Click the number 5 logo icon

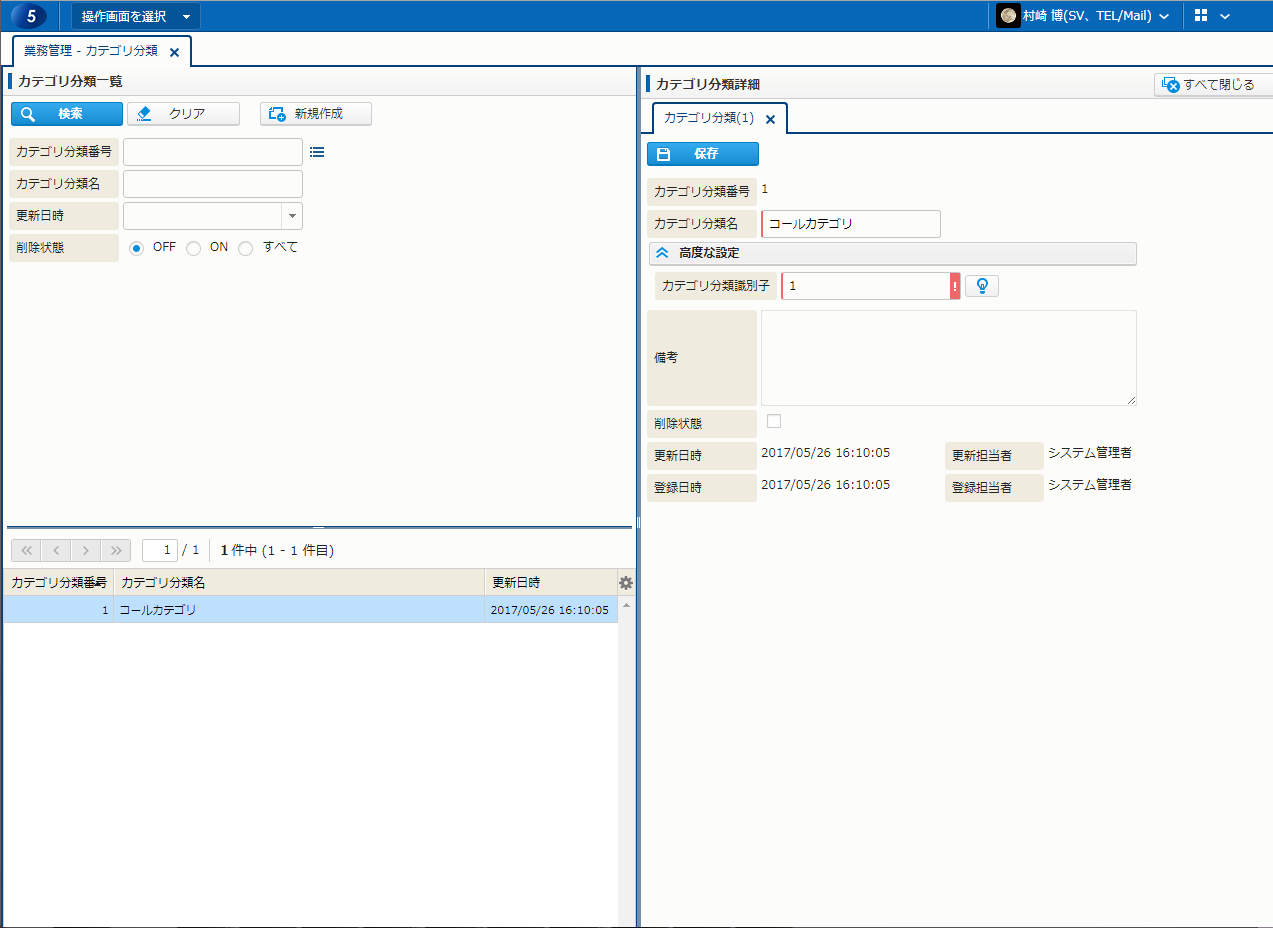point(30,16)
